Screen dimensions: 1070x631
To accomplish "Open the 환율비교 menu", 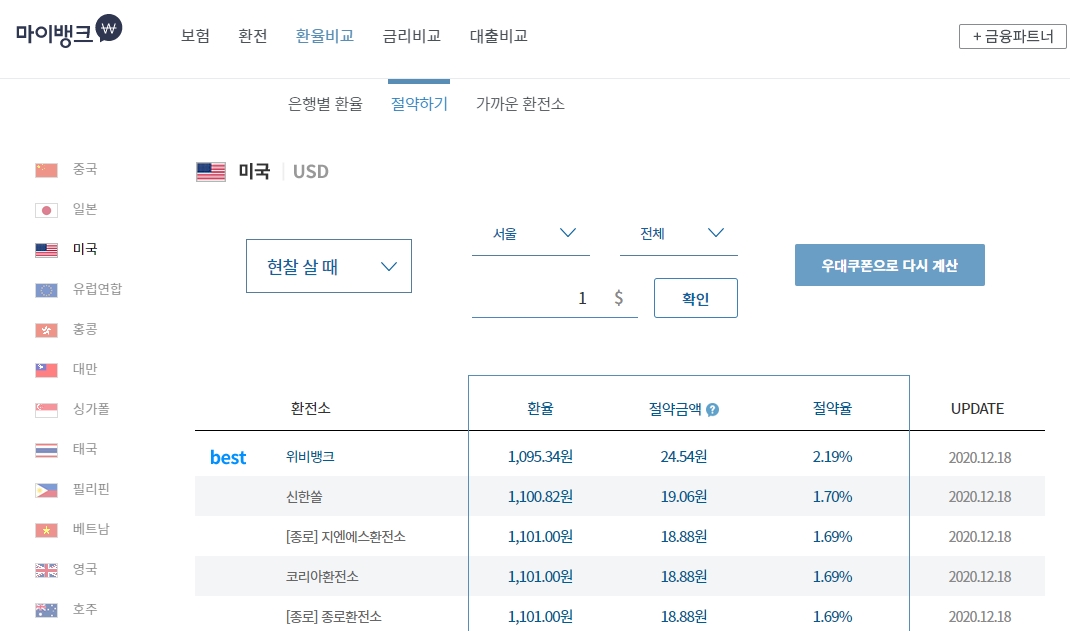I will (x=325, y=36).
